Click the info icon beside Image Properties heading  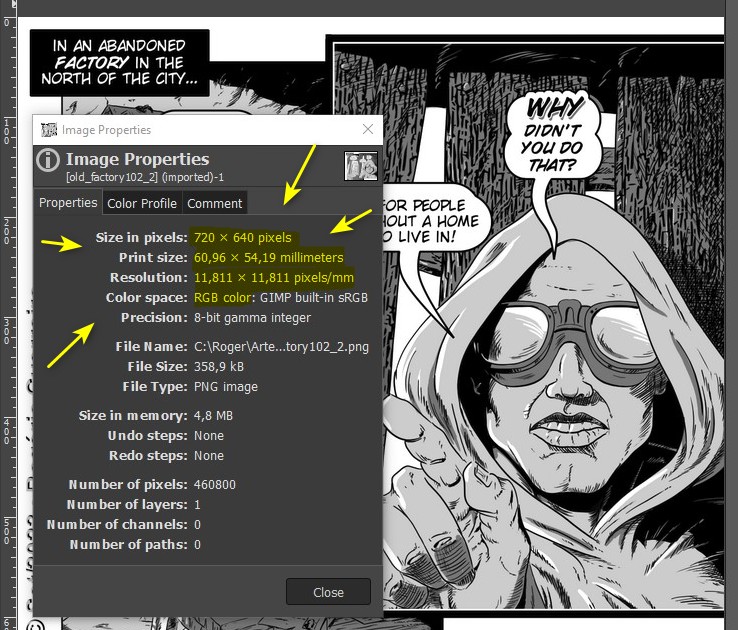48,160
